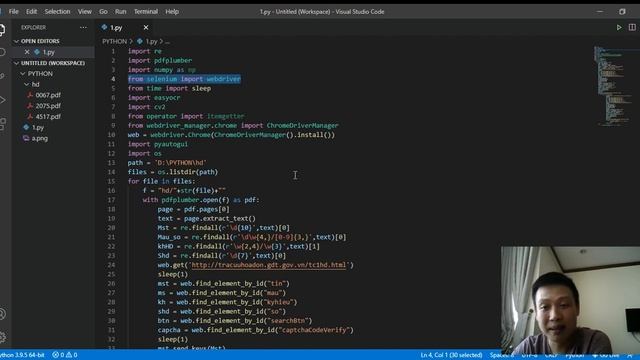Open 2075.pdf in the explorer
This screenshot has width=640, height=360.
48,106
